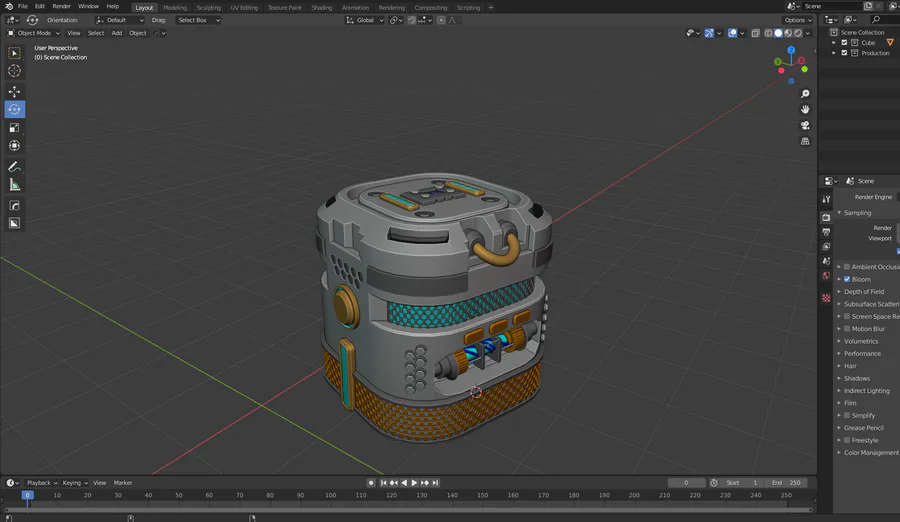Screen dimensions: 900x522
Task: Toggle snapping magnet icon
Action: (412, 20)
